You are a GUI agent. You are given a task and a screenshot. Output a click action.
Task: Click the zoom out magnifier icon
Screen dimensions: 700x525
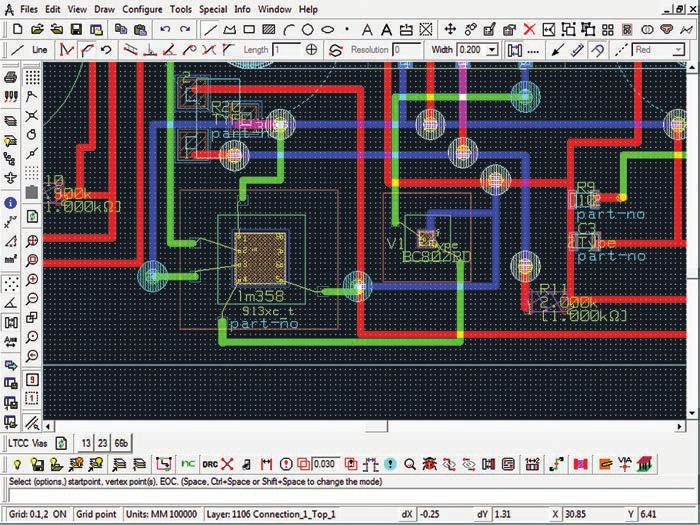[x=32, y=298]
